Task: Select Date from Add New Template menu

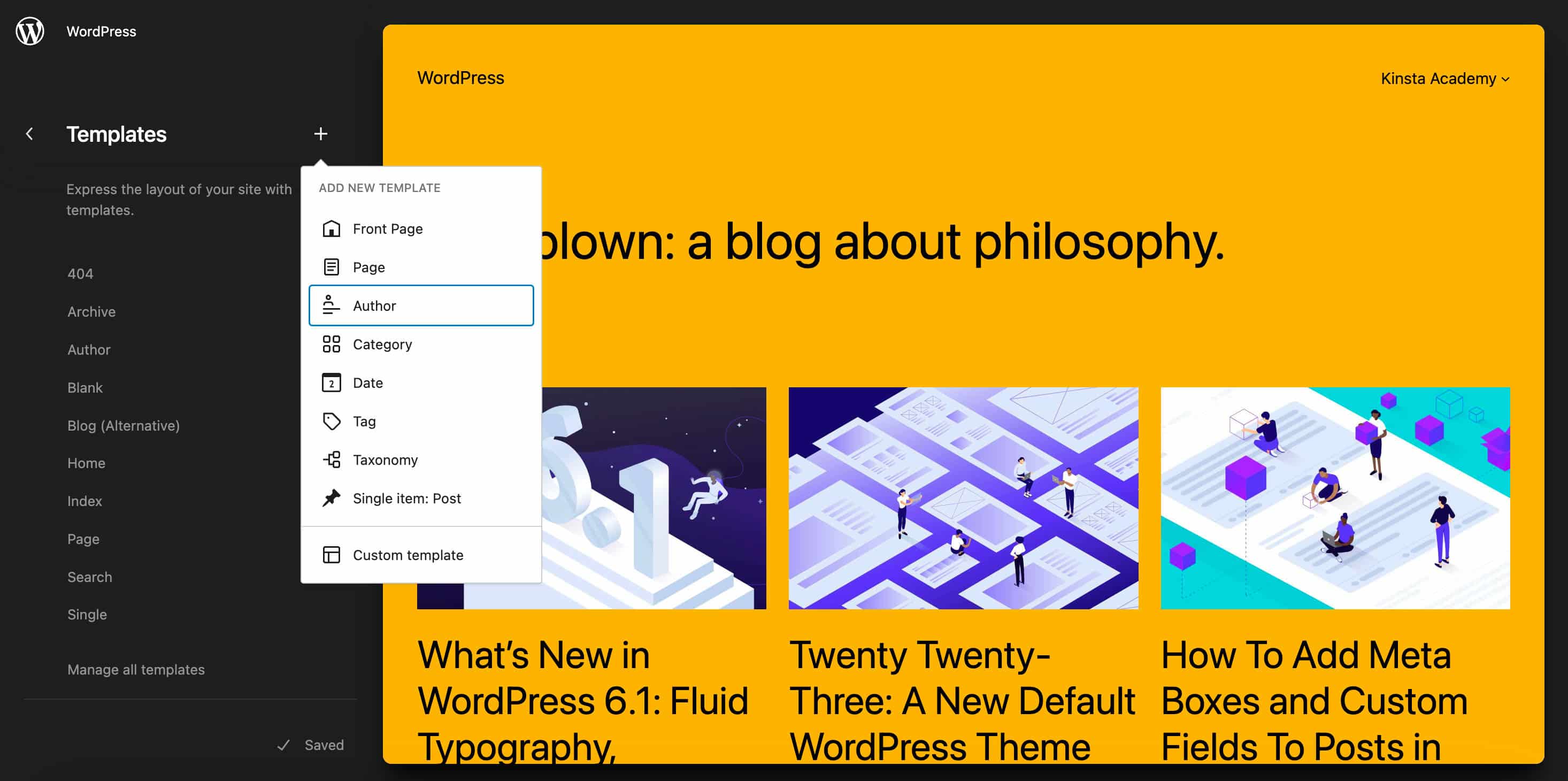Action: point(367,382)
